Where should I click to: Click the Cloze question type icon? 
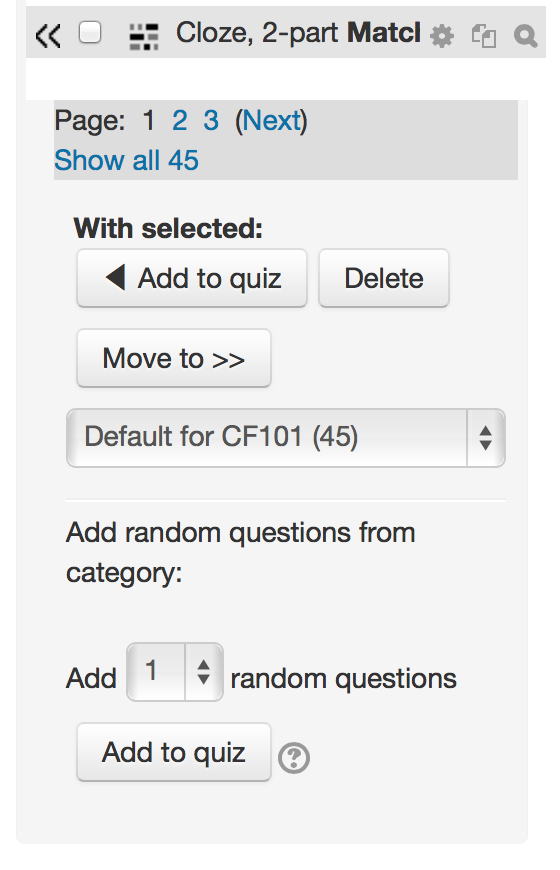144,37
